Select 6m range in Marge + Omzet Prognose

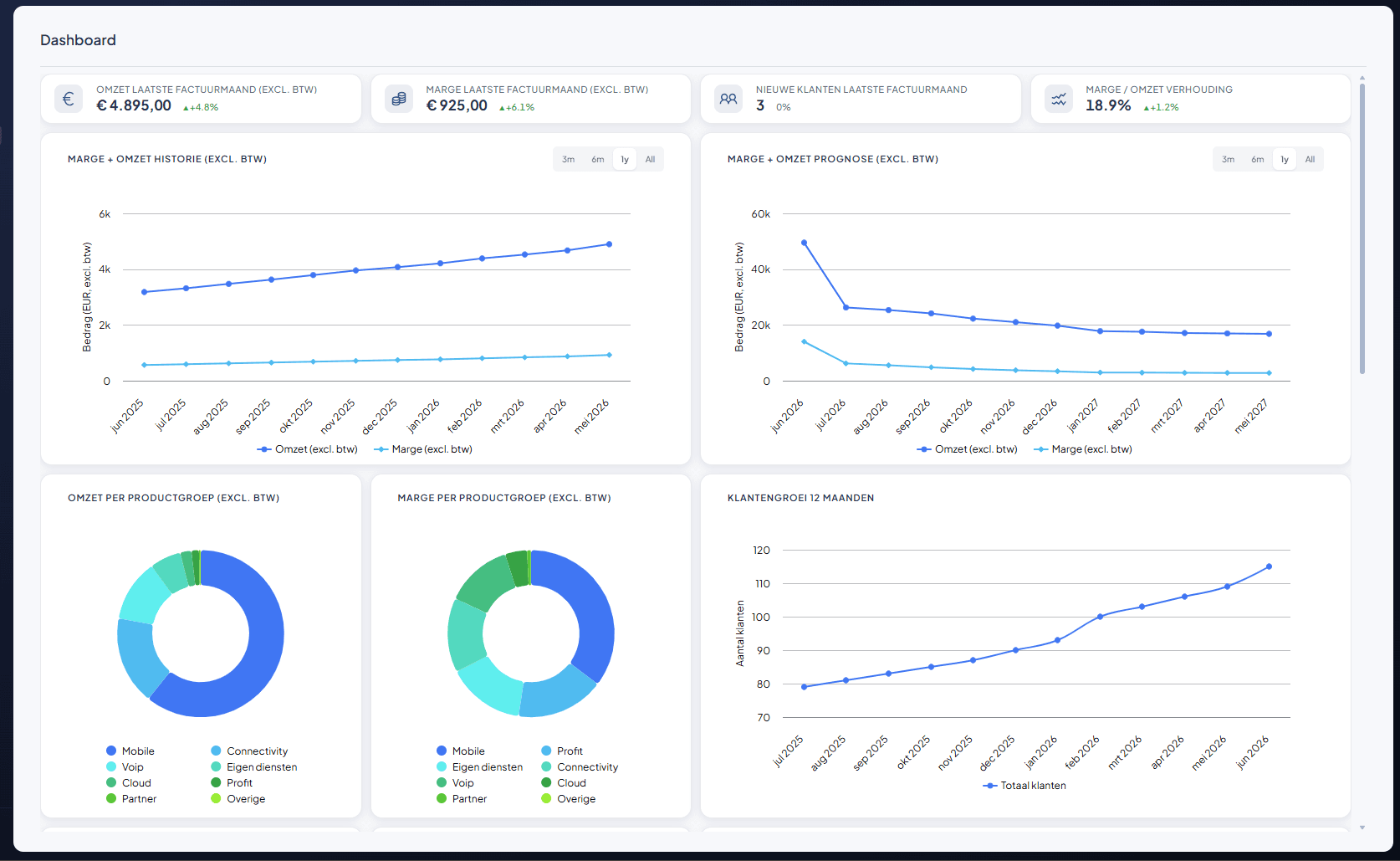pos(1258,160)
